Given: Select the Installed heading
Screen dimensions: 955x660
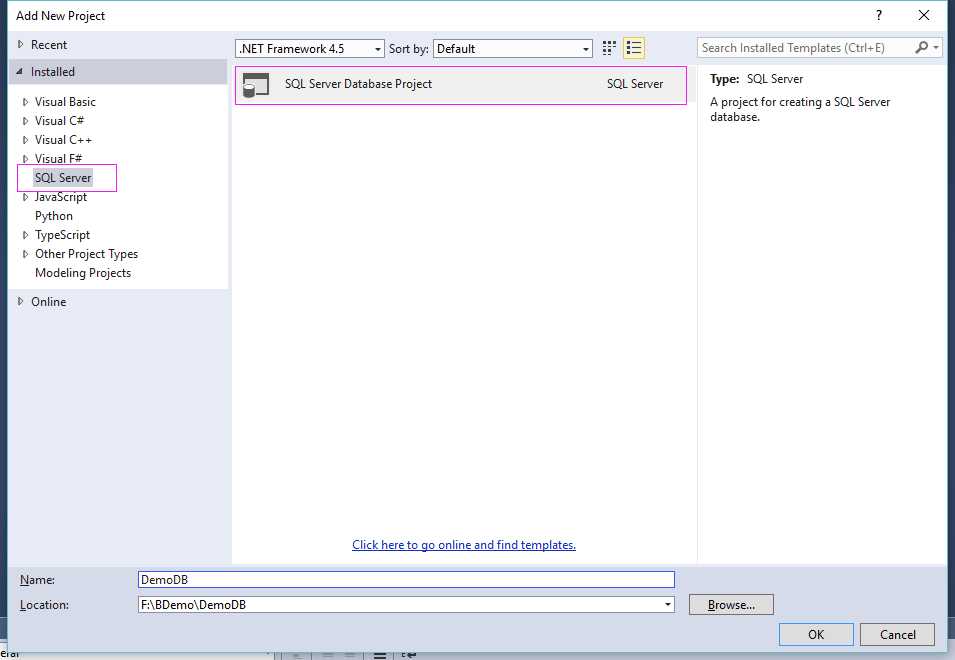Looking at the screenshot, I should (53, 72).
